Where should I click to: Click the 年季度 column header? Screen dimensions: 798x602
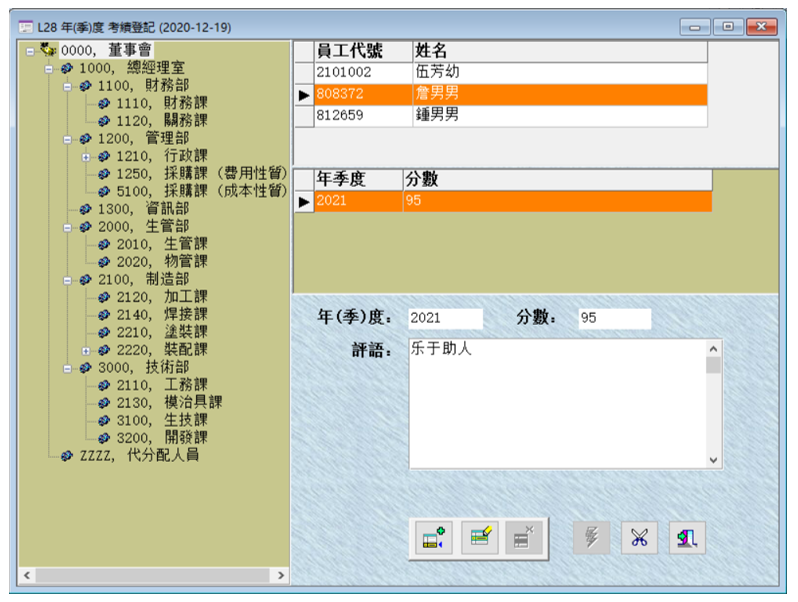[x=359, y=180]
